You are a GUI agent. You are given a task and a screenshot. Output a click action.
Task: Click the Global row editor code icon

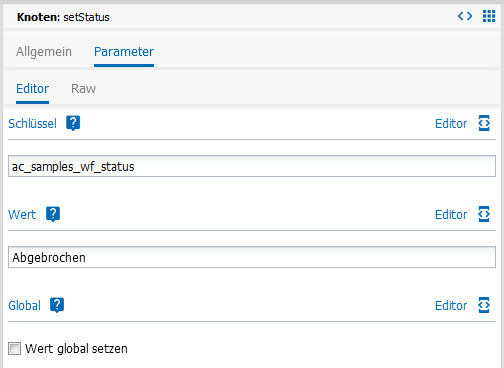click(x=484, y=305)
